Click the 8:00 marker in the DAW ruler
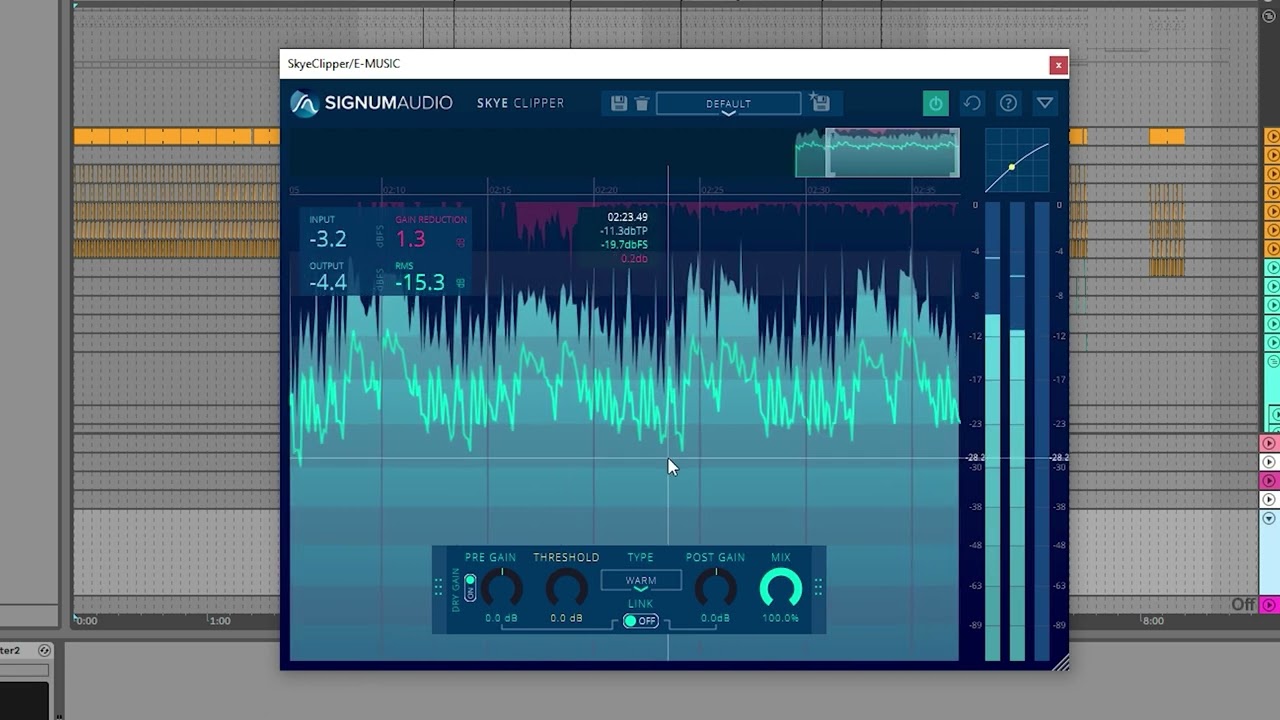This screenshot has width=1280, height=720. point(1153,621)
